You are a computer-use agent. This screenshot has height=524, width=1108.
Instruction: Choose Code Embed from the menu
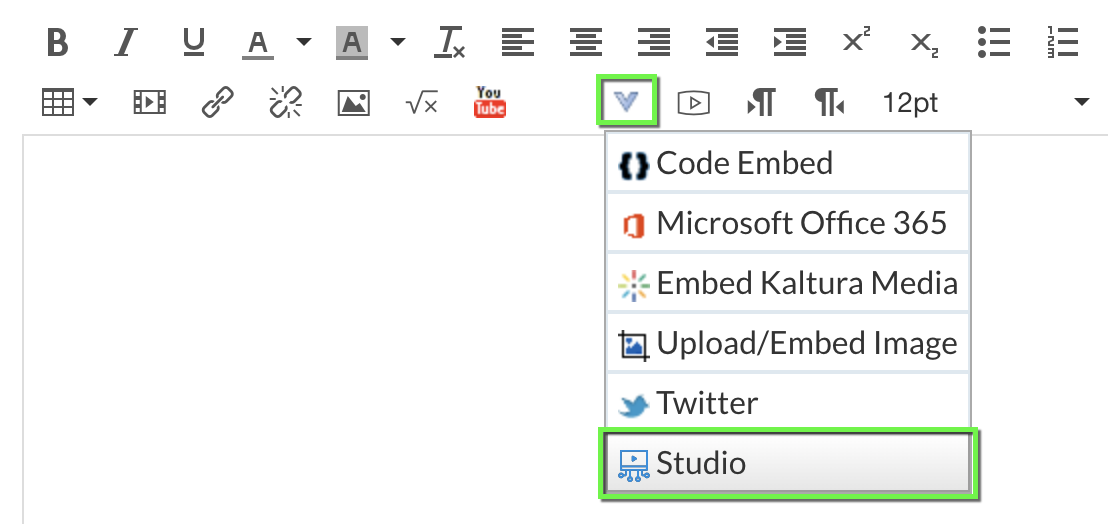(788, 163)
